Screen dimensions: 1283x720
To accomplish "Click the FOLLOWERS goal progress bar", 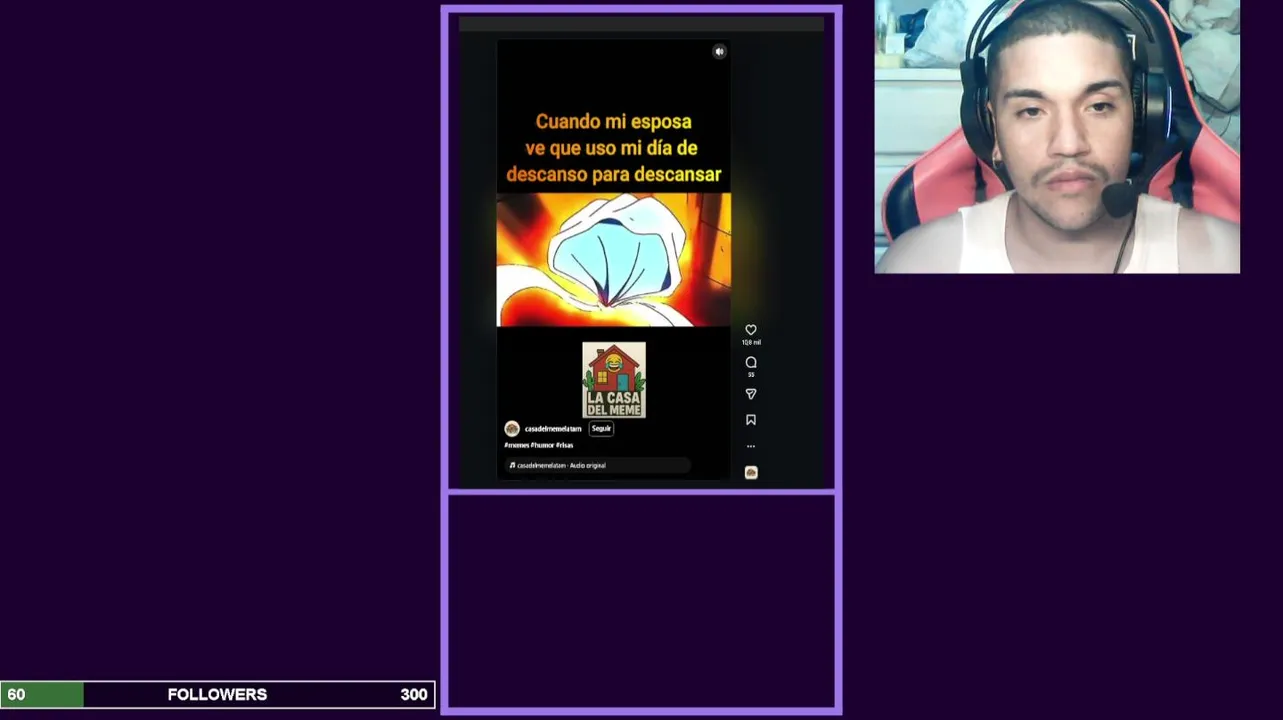I will tap(218, 694).
